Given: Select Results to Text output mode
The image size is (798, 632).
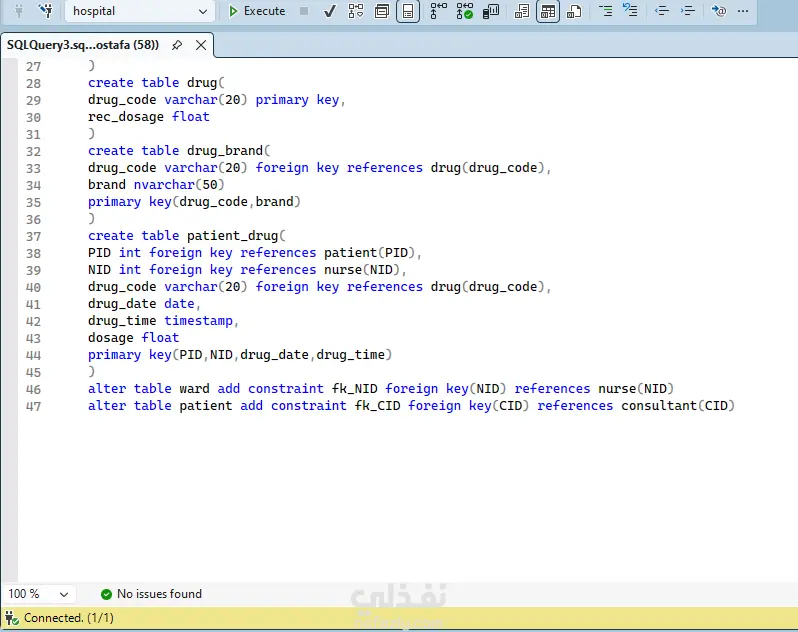Looking at the screenshot, I should tap(522, 11).
